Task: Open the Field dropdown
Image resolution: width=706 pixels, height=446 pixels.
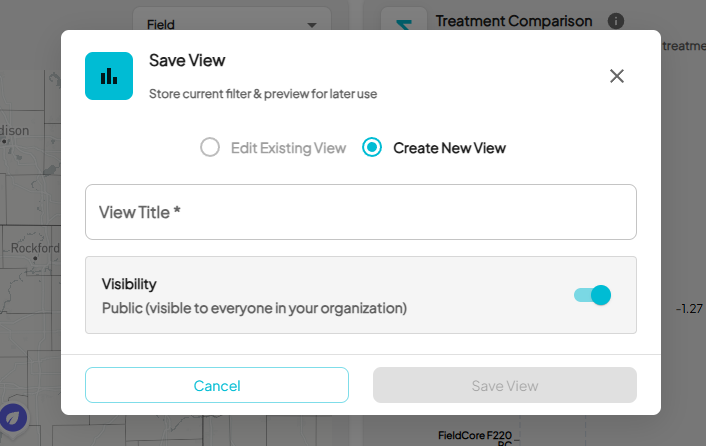Action: (231, 23)
